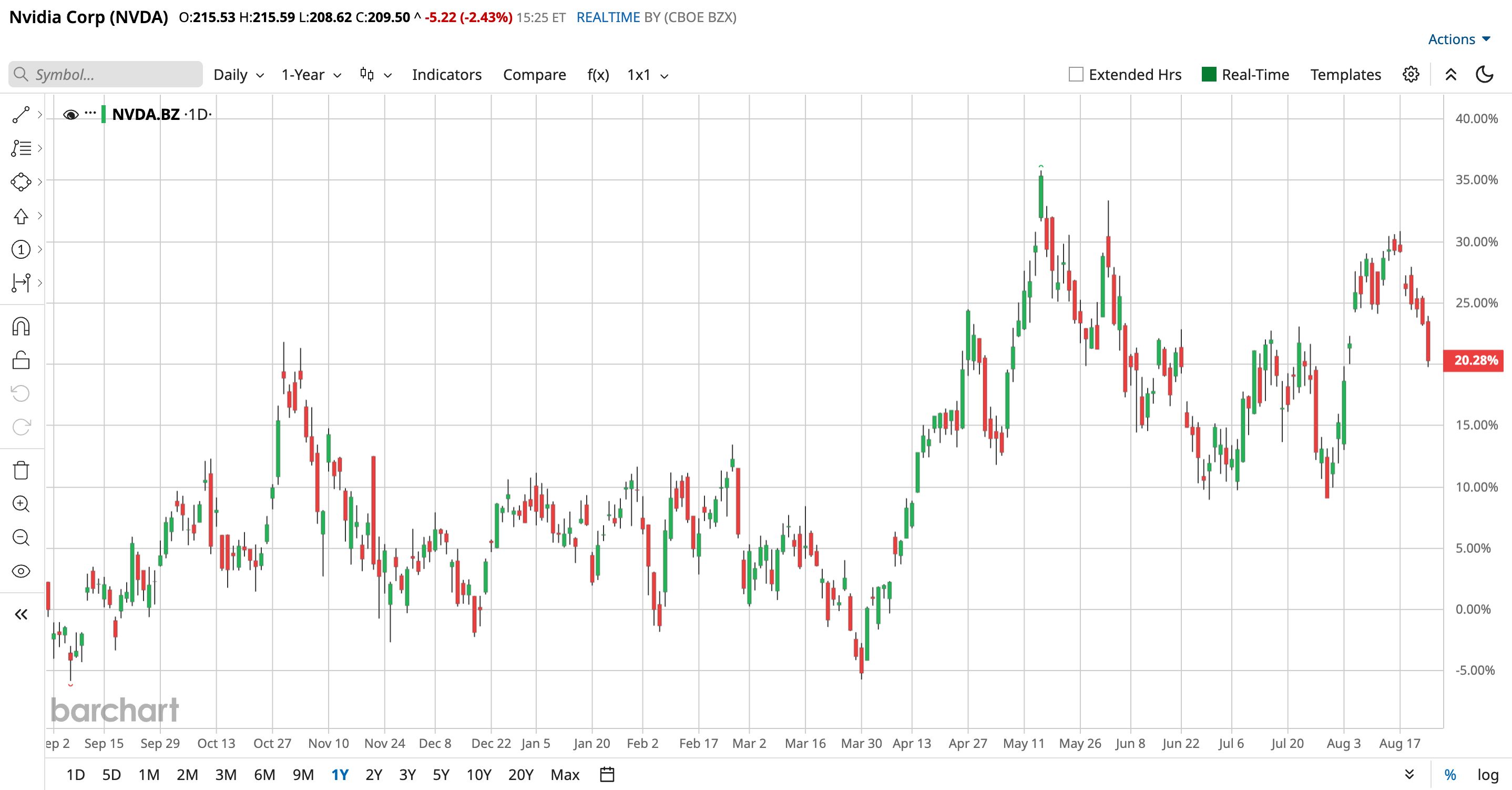This screenshot has height=790, width=1512.
Task: Click the REALTIME link
Action: [x=608, y=18]
